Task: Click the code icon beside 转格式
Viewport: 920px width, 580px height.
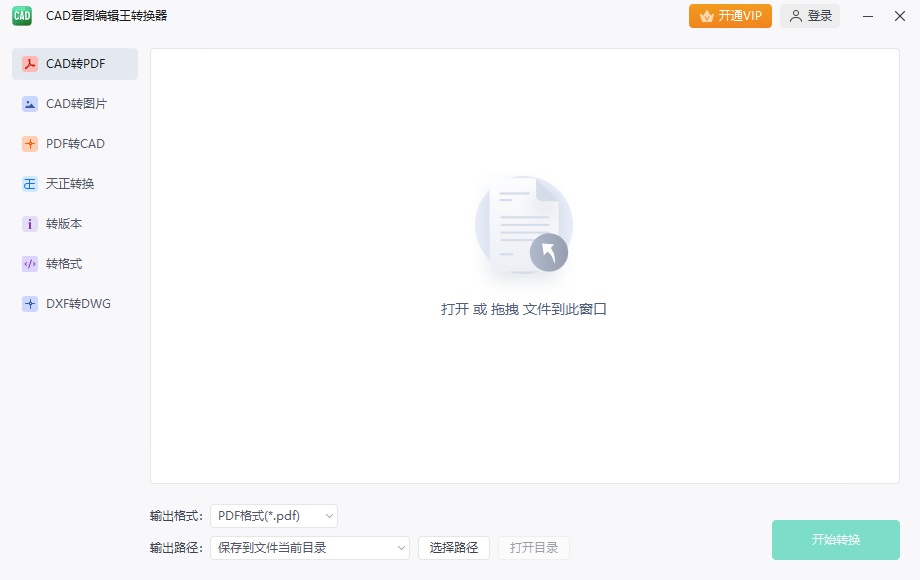Action: pyautogui.click(x=30, y=264)
